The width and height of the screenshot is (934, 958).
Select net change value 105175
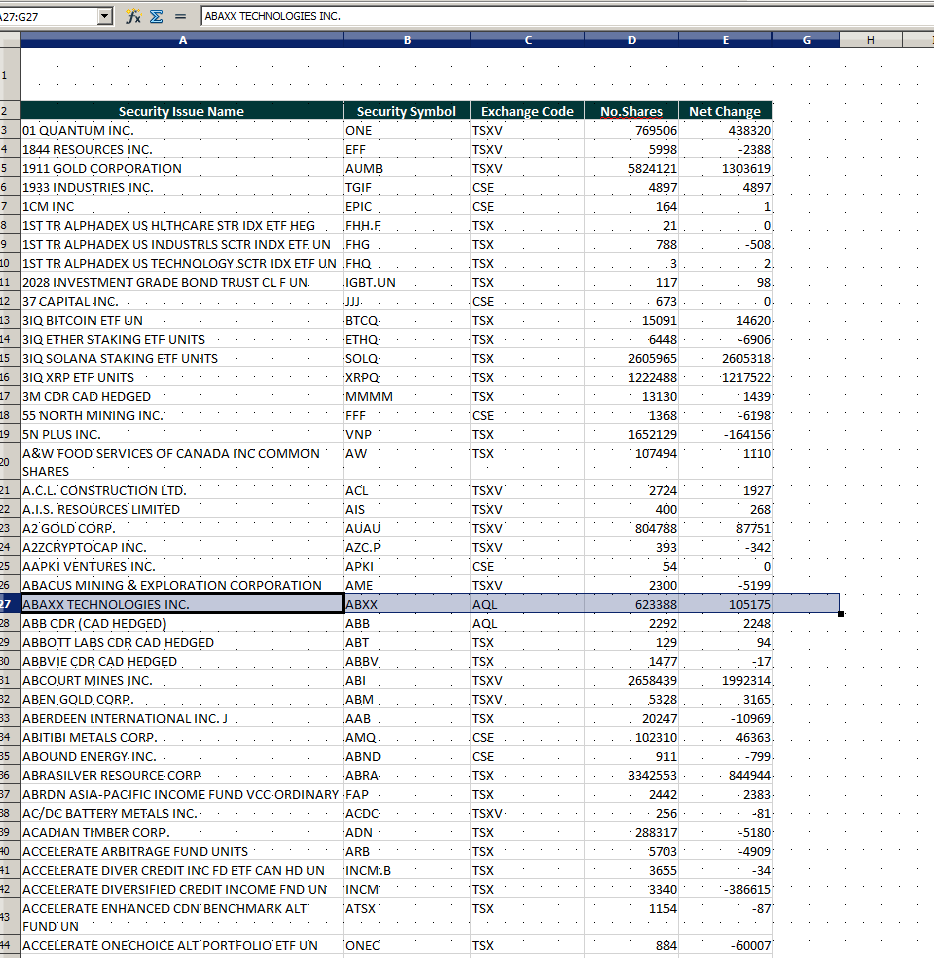coord(726,604)
